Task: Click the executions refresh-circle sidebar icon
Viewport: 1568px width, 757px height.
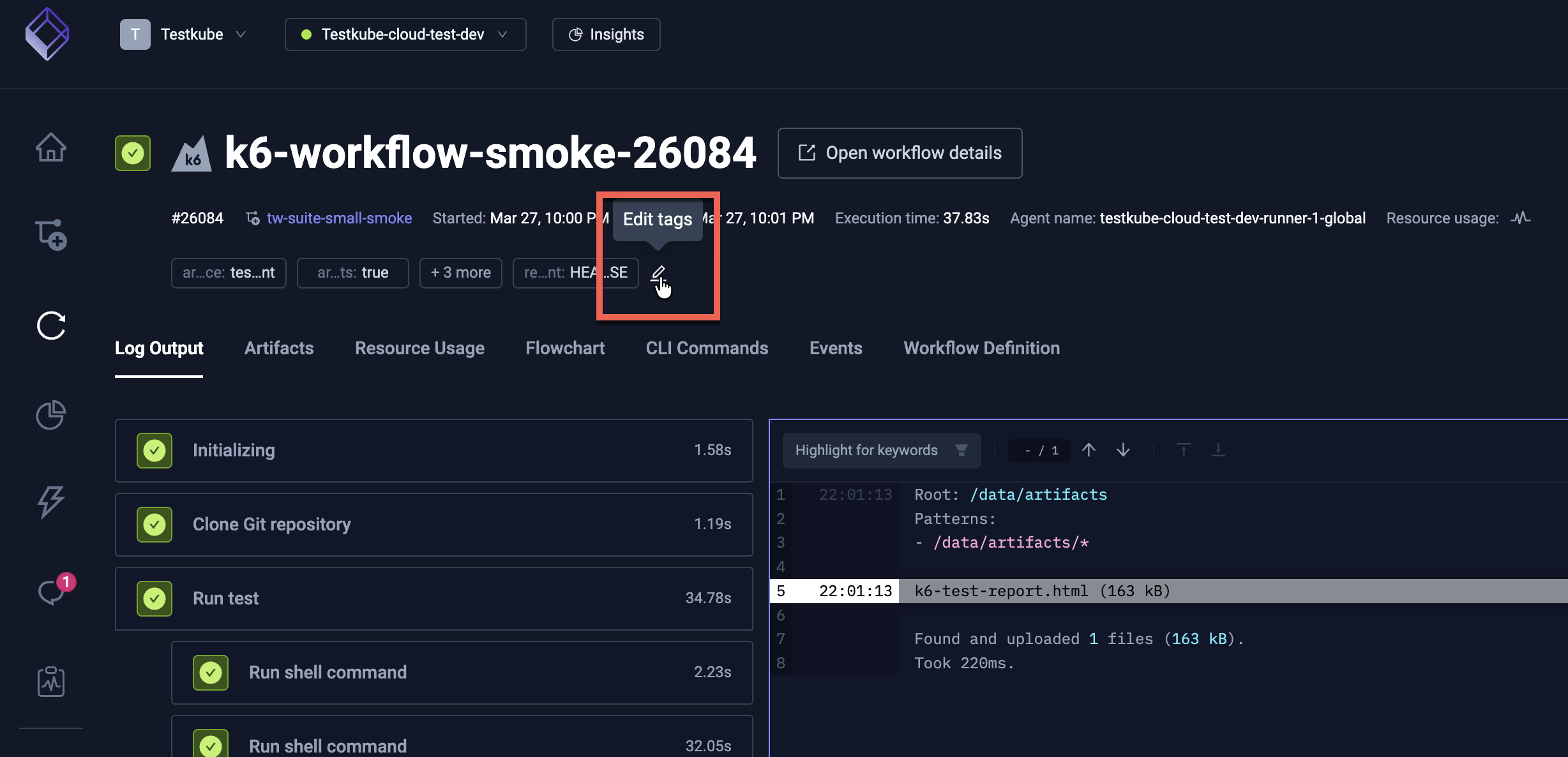Action: pyautogui.click(x=50, y=326)
